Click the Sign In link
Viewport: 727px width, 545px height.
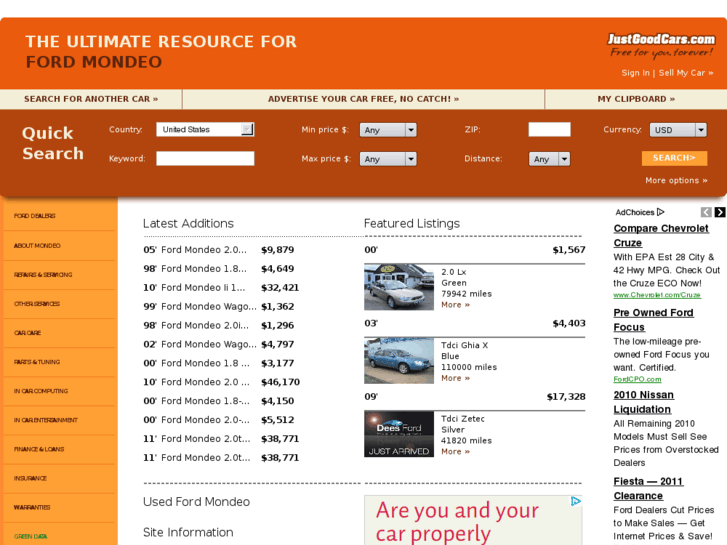(x=635, y=73)
